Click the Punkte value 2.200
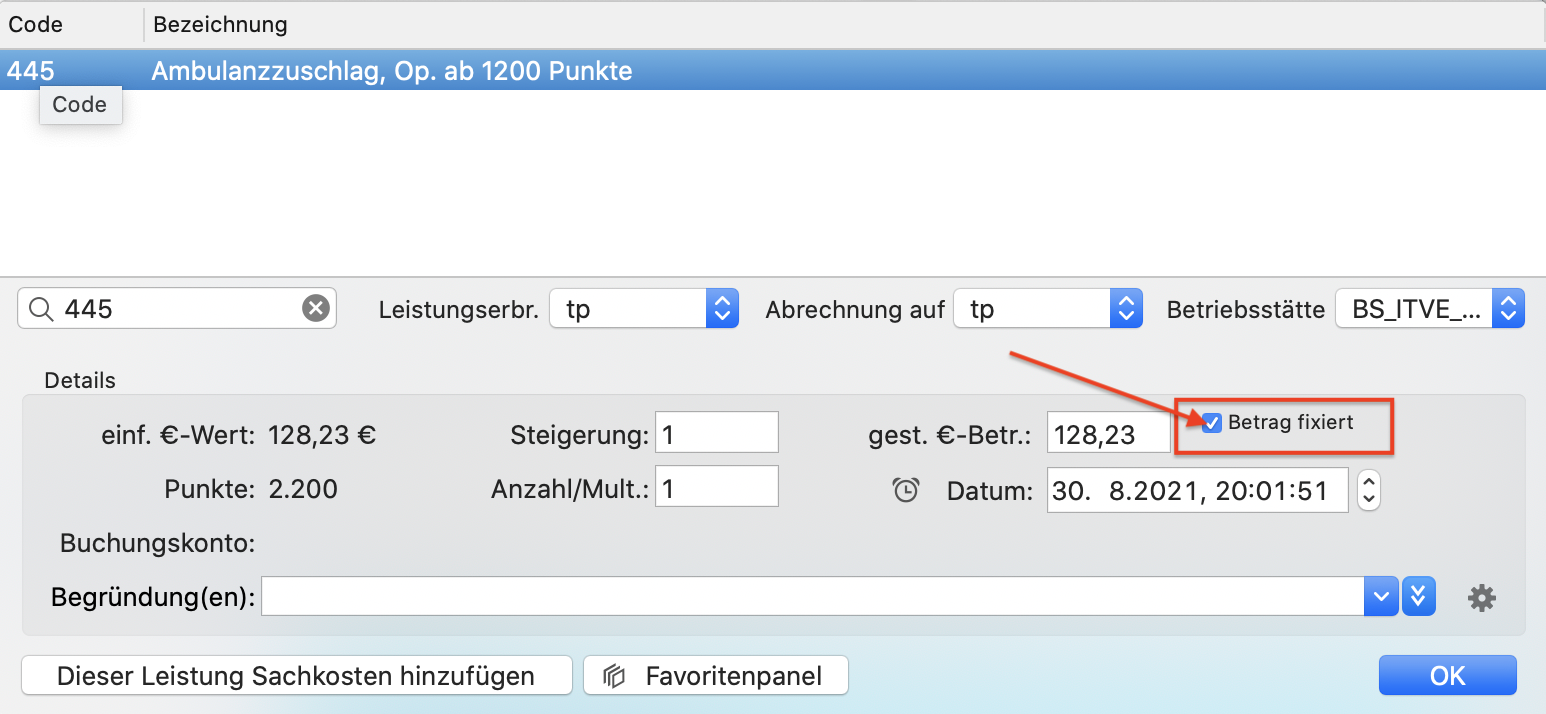The image size is (1546, 714). [x=303, y=489]
